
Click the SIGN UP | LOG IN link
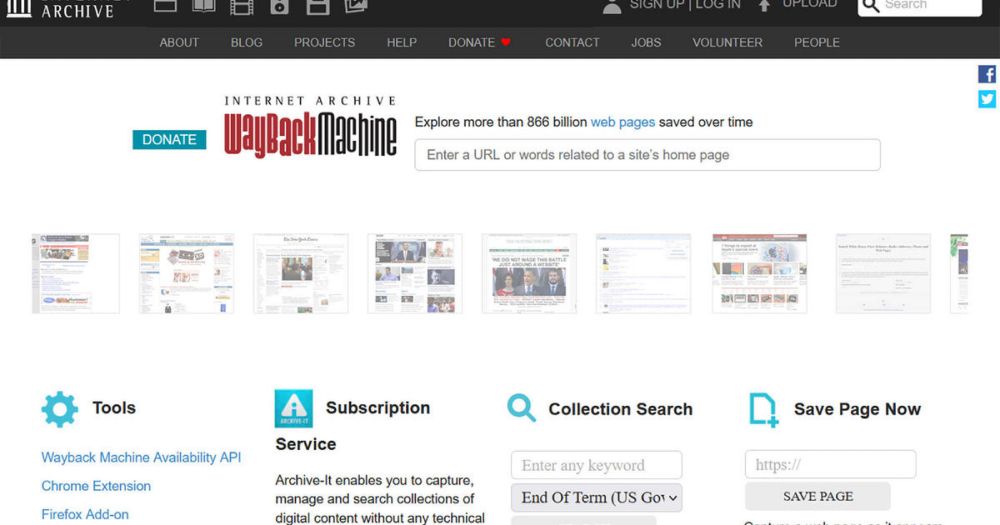point(685,5)
